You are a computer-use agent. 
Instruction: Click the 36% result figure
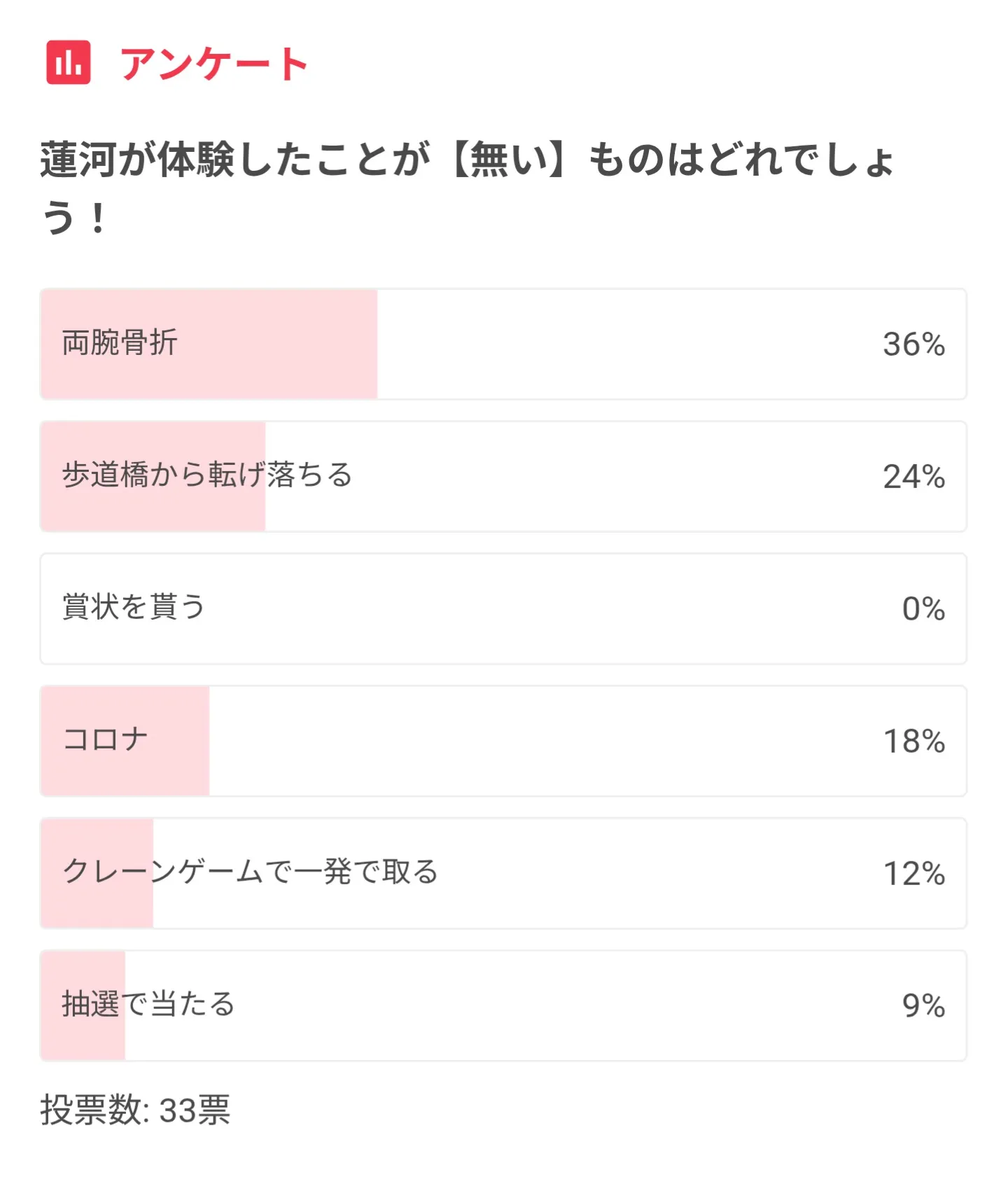[x=913, y=344]
